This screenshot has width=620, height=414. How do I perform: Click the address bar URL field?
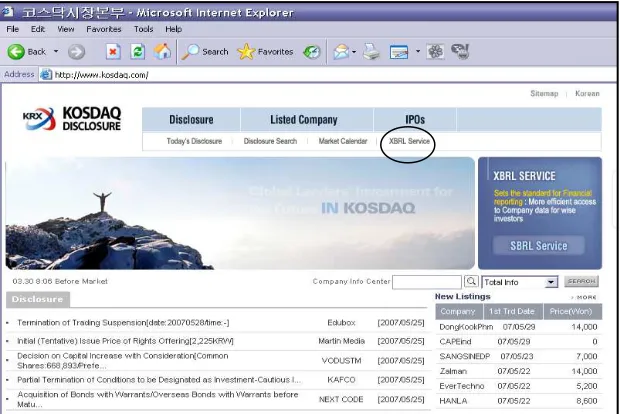328,75
